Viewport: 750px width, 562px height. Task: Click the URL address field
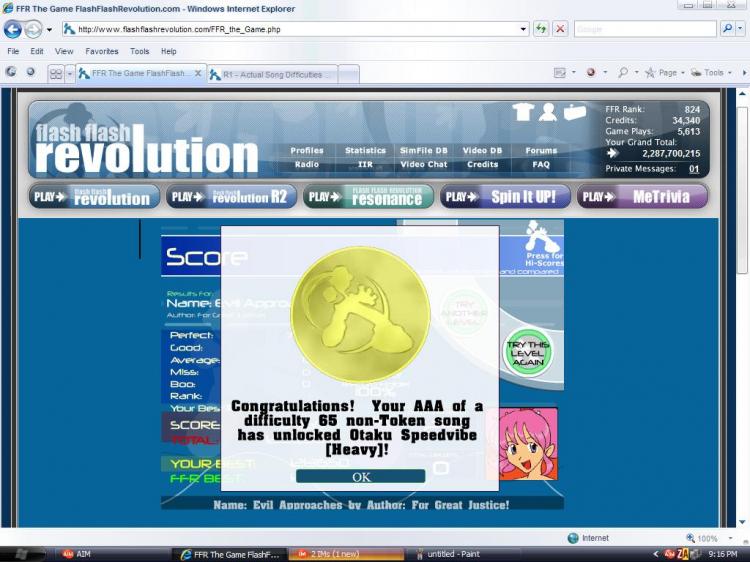pyautogui.click(x=297, y=29)
